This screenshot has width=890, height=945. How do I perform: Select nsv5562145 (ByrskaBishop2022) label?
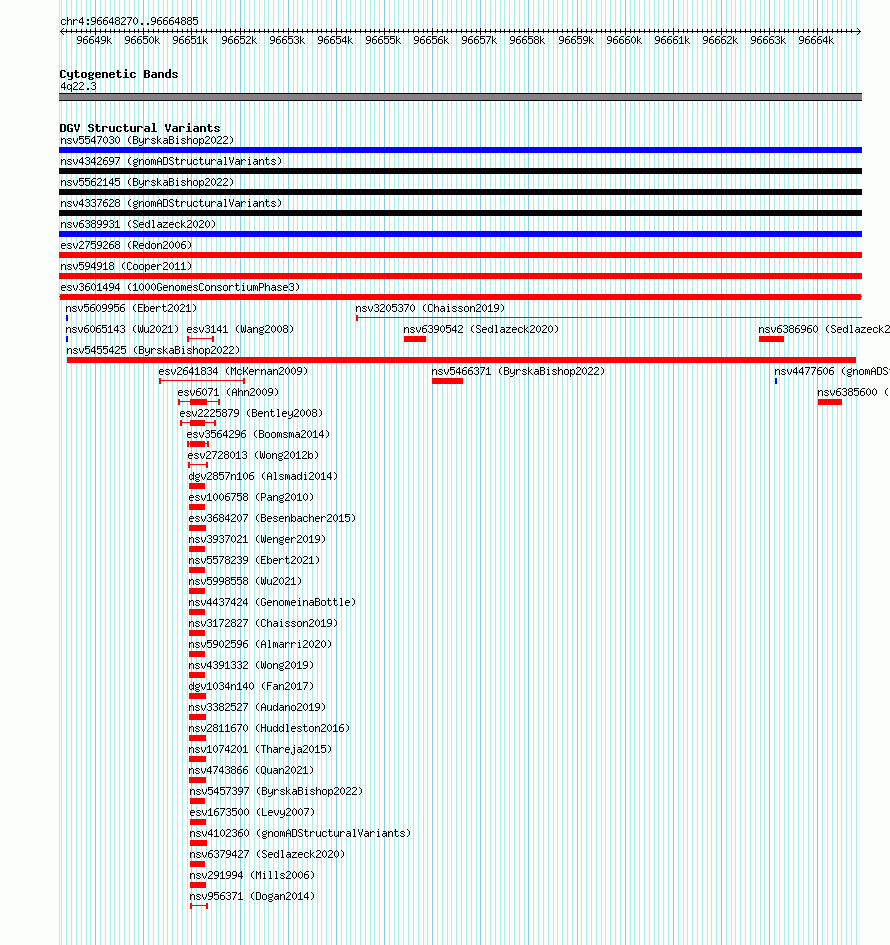(146, 183)
